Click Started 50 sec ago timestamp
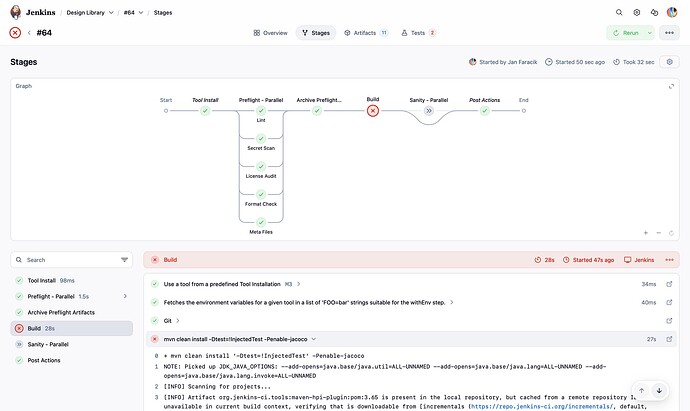The height and width of the screenshot is (411, 690). click(575, 62)
